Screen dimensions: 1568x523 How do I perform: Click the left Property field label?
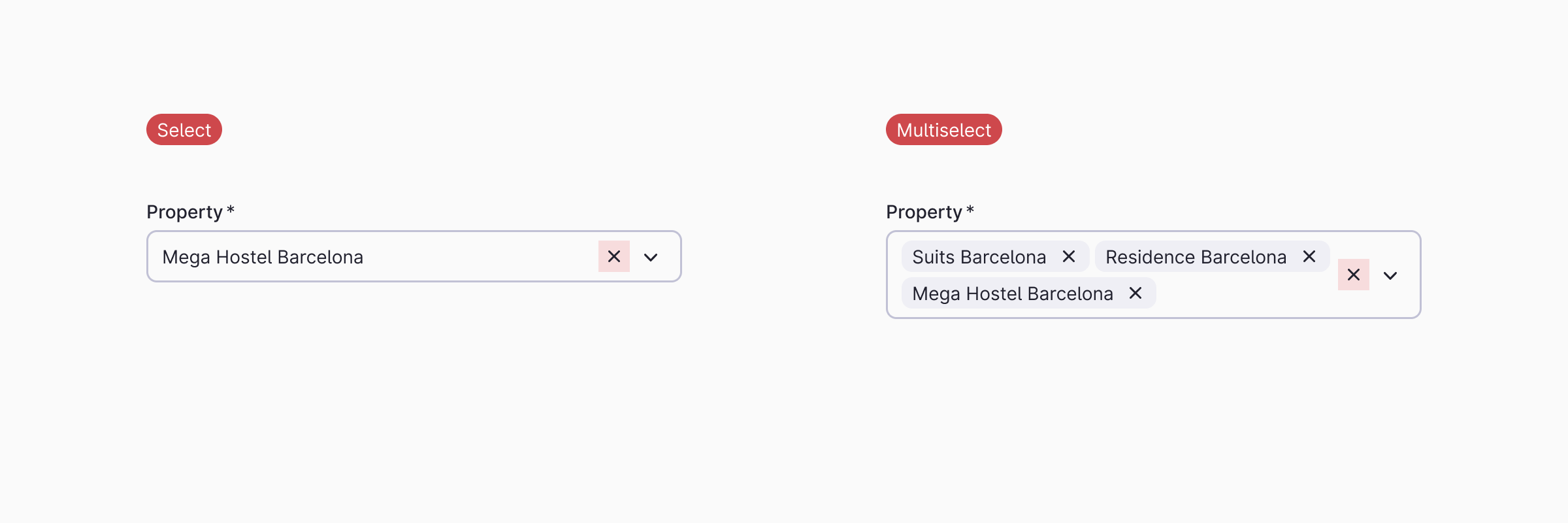(189, 211)
